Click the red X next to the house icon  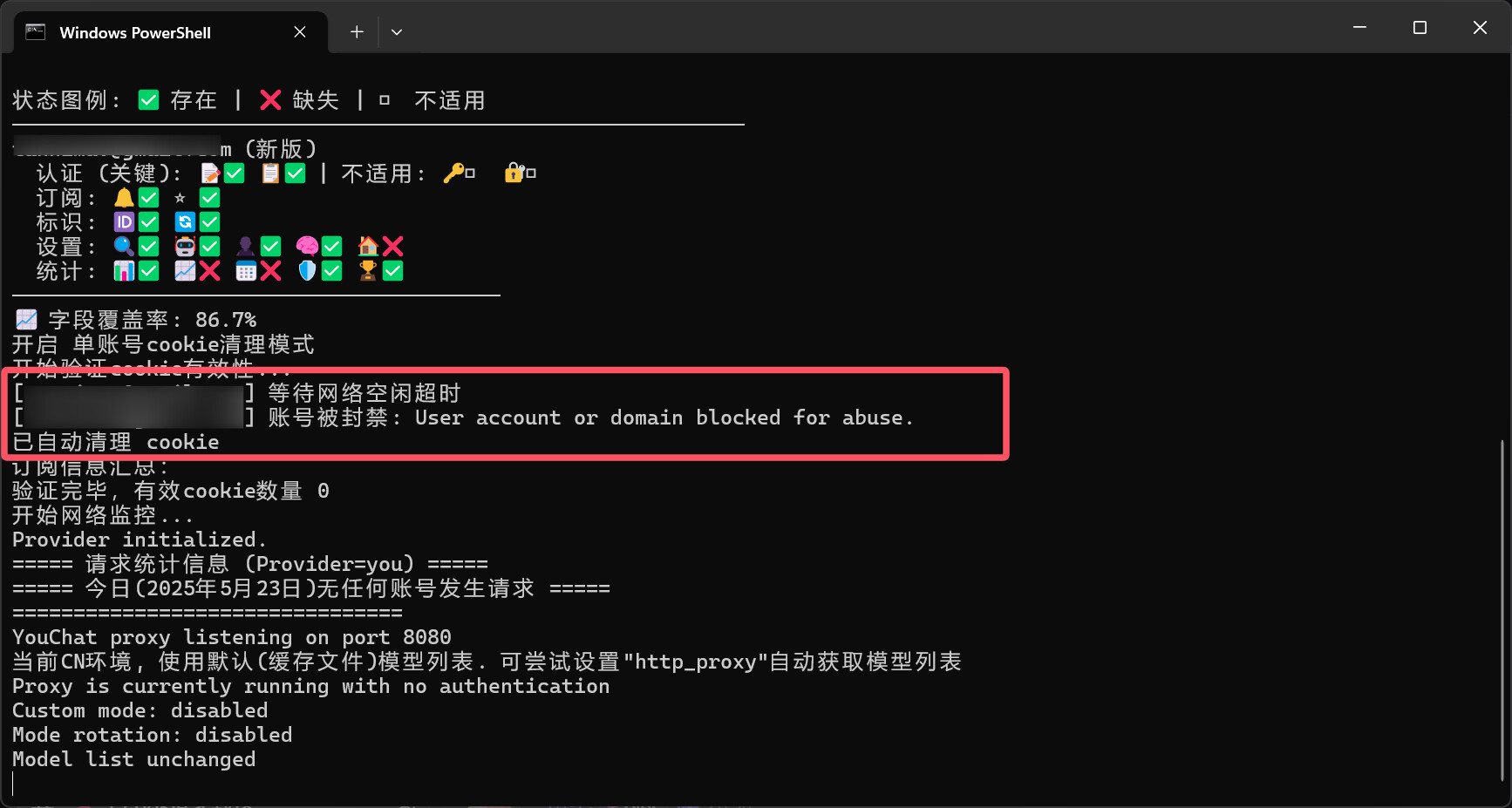(393, 247)
